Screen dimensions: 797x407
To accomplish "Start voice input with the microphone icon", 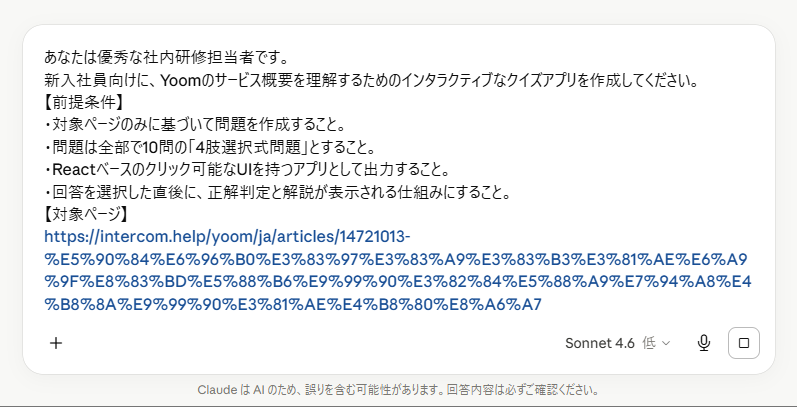I will coord(703,343).
